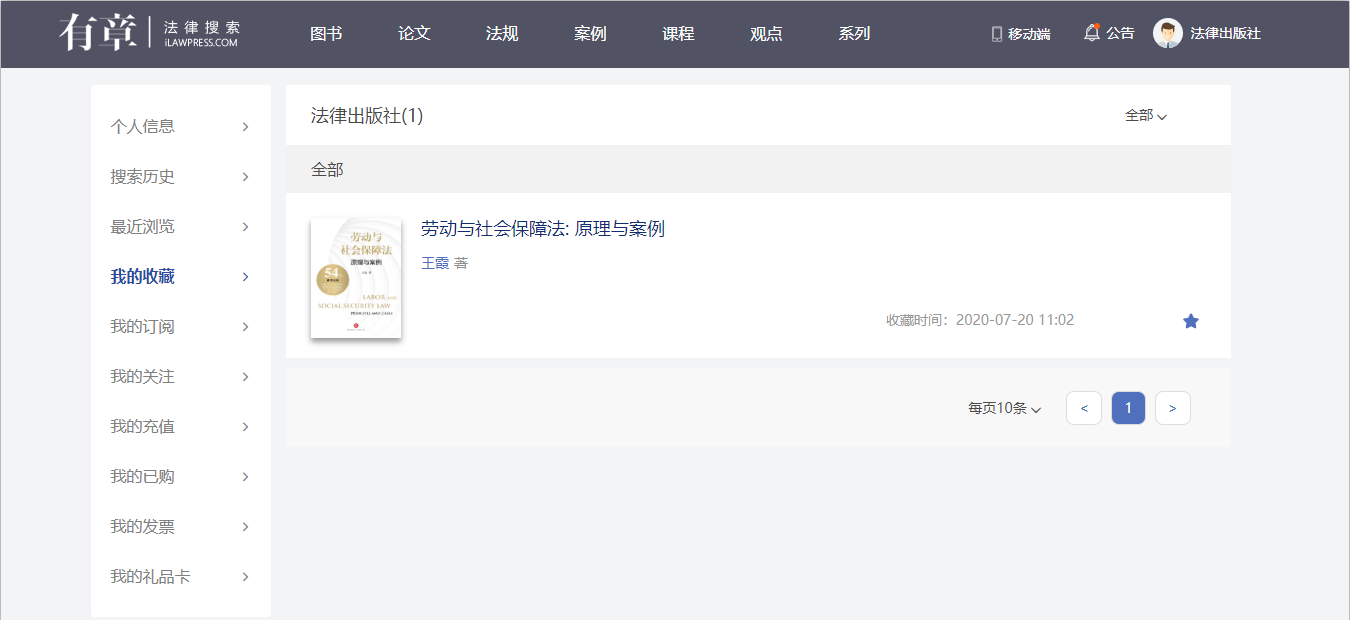
Task: Select 图书 in top navigation
Action: [326, 34]
